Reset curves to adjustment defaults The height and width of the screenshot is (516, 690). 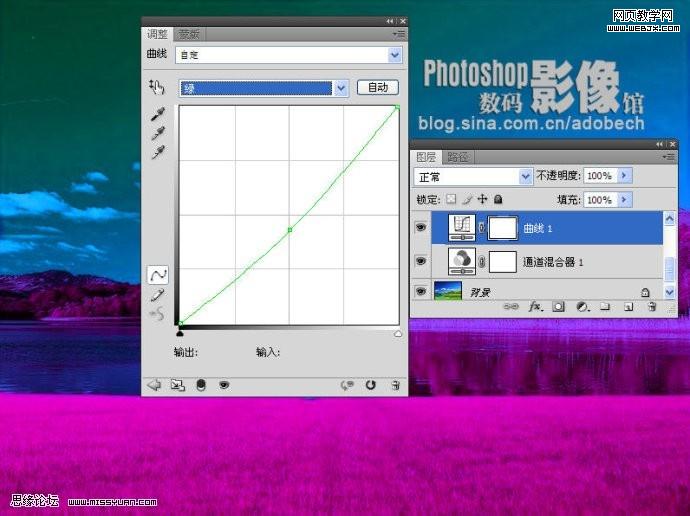[371, 385]
